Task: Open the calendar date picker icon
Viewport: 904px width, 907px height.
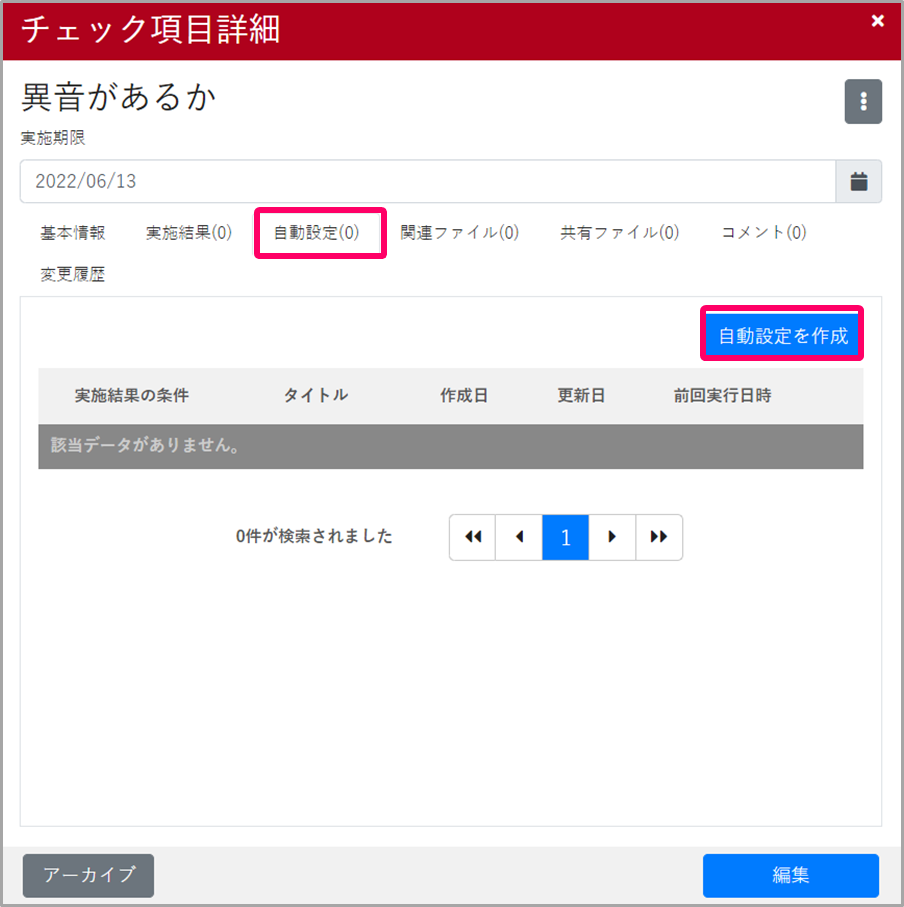Action: point(859,182)
